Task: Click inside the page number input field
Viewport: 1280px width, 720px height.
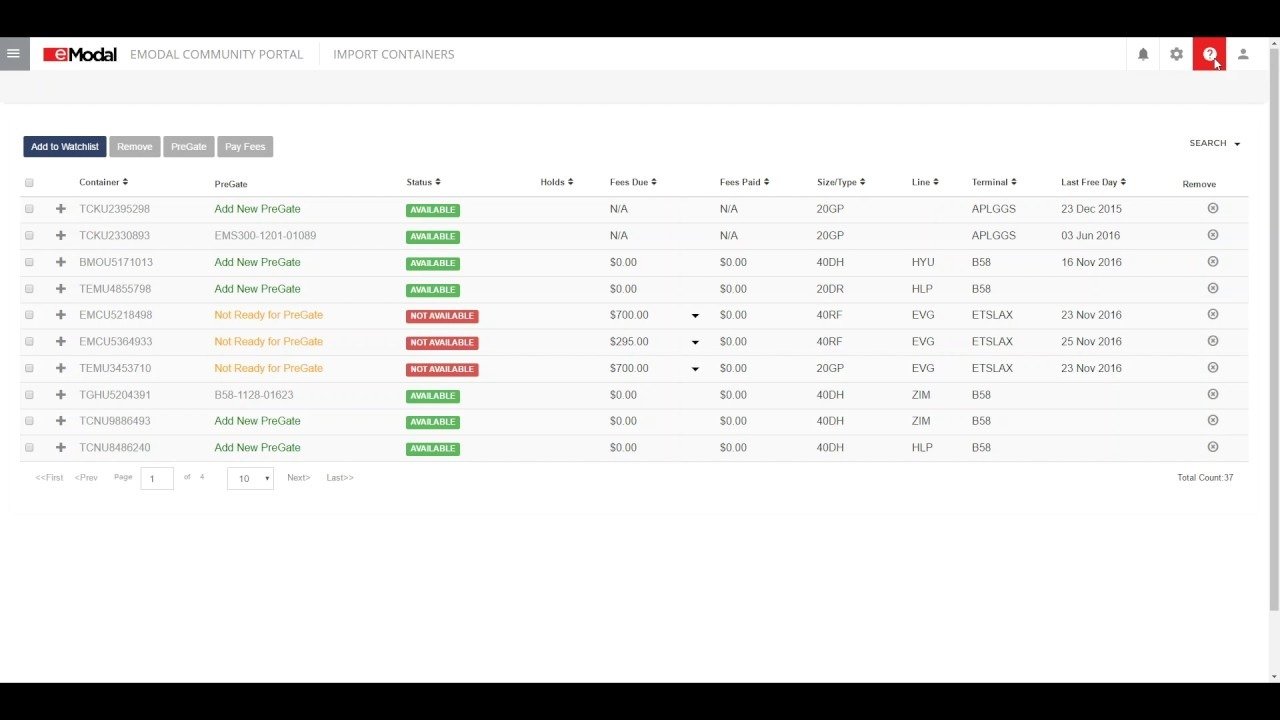Action: (156, 478)
